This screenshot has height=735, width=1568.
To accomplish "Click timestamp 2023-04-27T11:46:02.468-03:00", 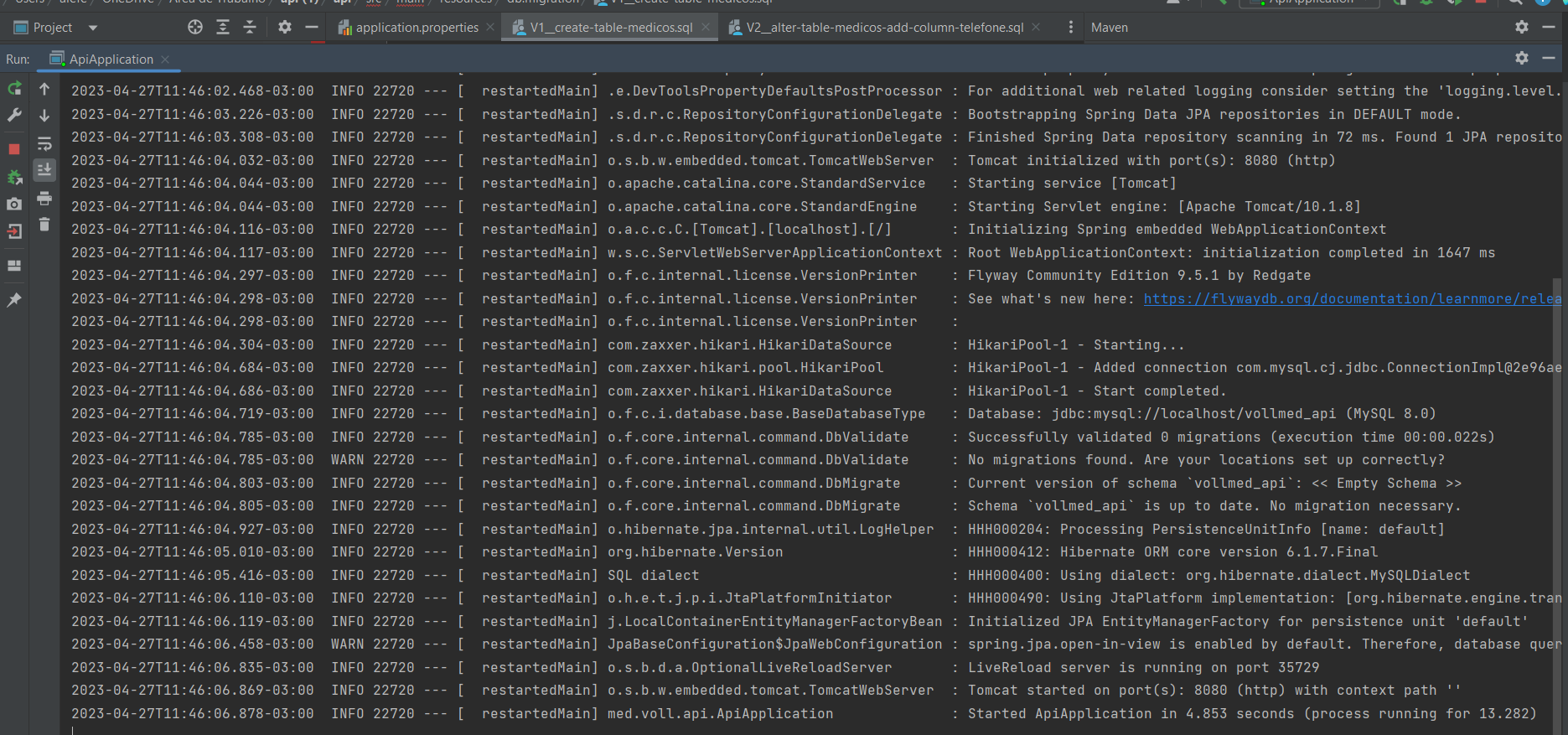I will [x=192, y=91].
